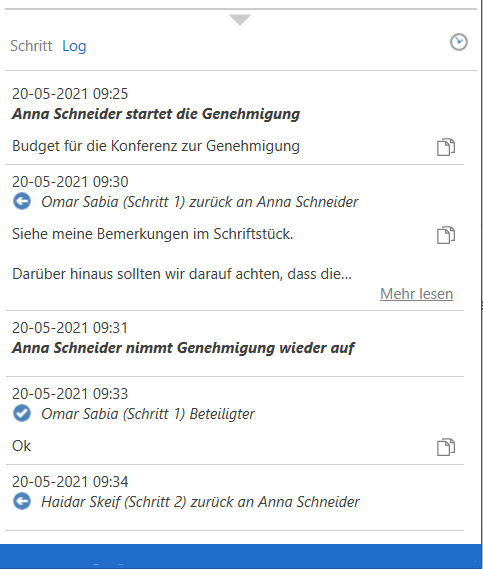Open the Log tab
The image size is (483, 569).
click(74, 46)
